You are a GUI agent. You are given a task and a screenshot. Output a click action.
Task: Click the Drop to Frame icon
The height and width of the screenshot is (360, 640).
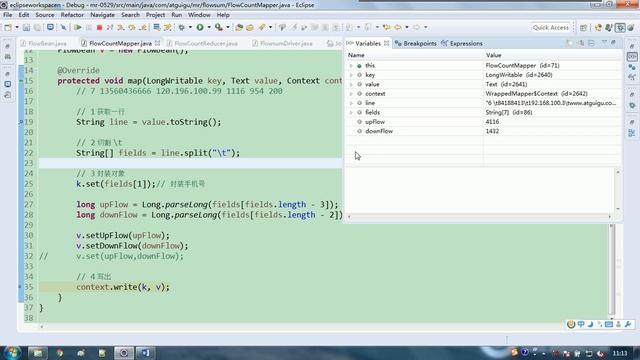click(156, 27)
